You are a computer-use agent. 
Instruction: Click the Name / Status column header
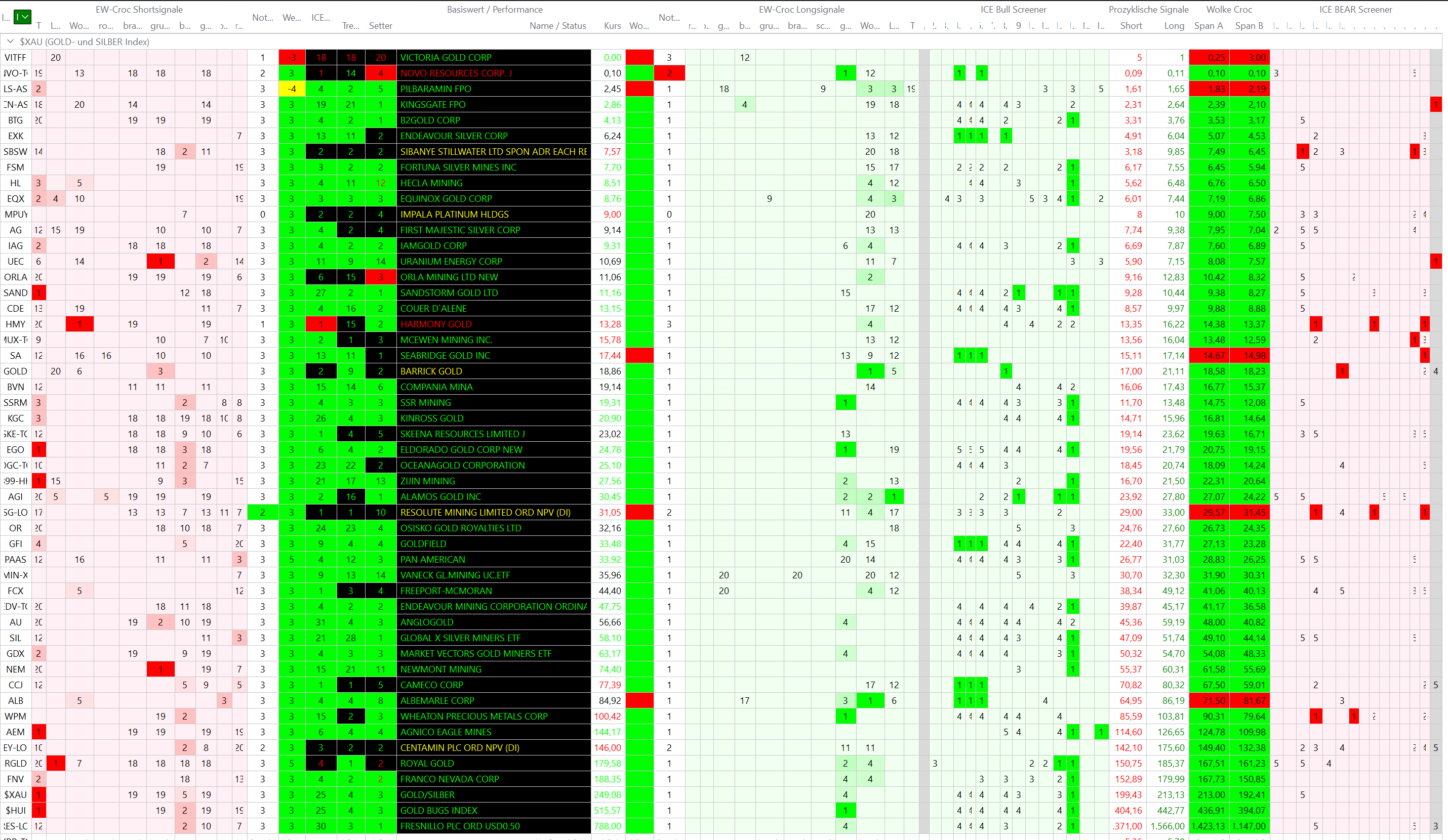(557, 26)
